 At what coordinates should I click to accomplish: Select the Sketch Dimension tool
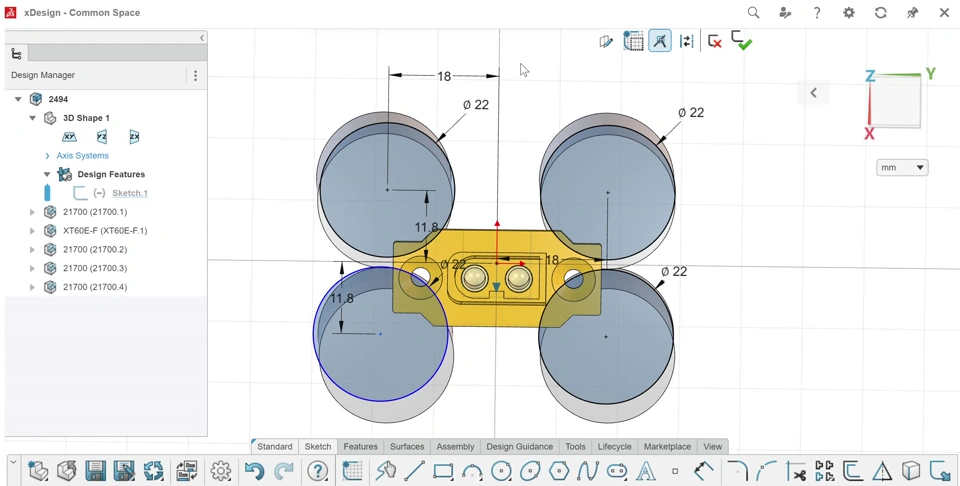tap(704, 471)
